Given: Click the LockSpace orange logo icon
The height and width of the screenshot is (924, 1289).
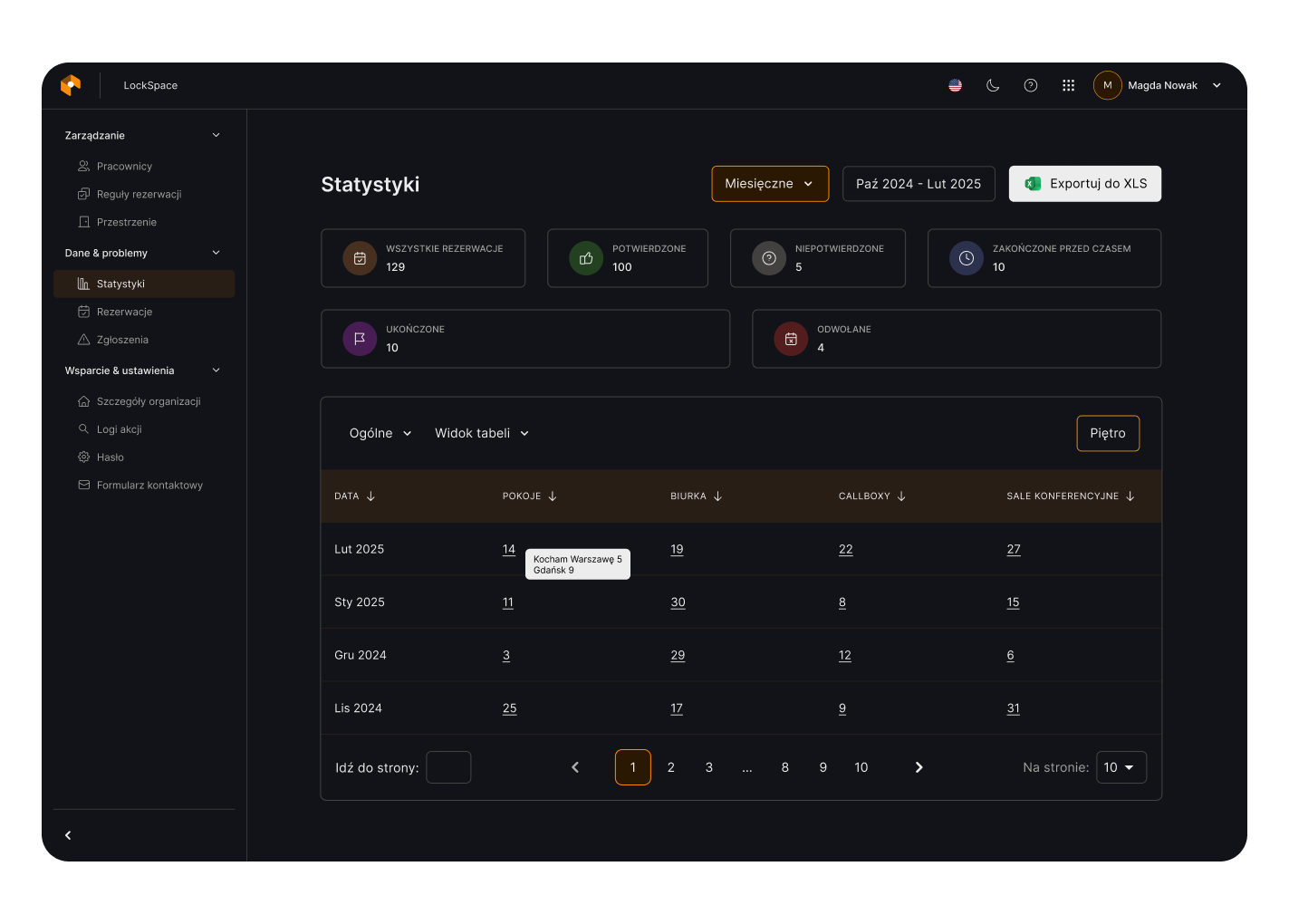Looking at the screenshot, I should (x=71, y=85).
